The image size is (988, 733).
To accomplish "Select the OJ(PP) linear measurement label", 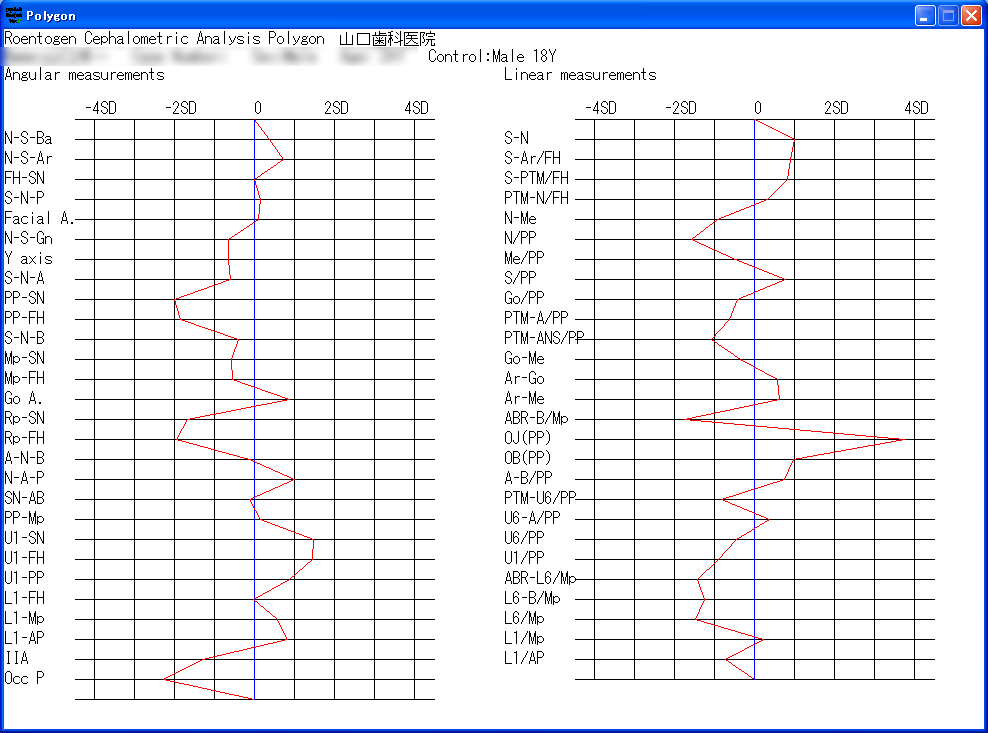I will coord(527,438).
